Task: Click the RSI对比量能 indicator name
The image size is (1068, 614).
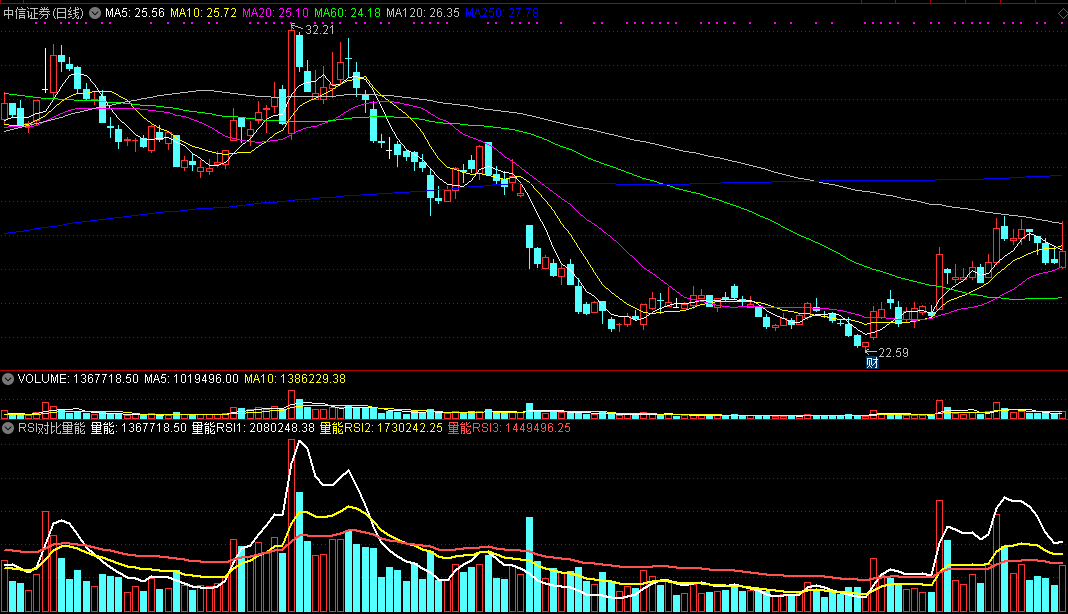Action: click(52, 428)
